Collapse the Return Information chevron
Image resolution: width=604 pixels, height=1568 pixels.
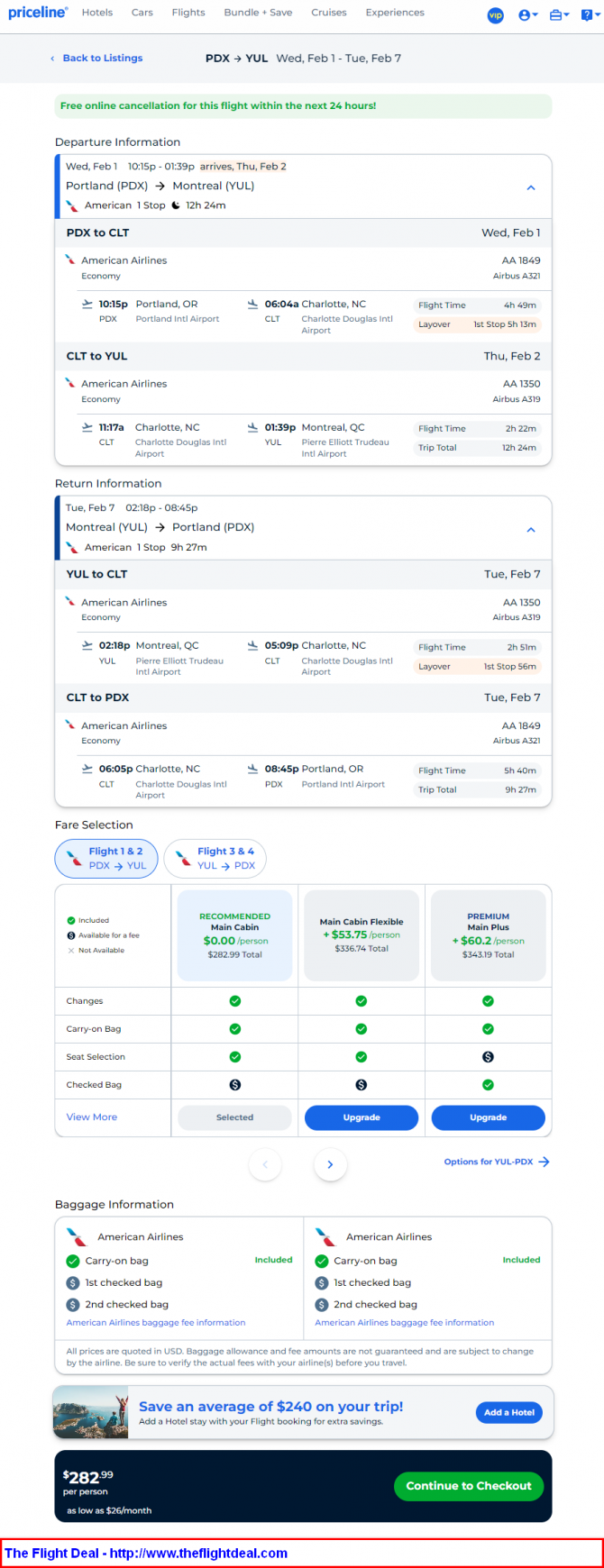531,529
